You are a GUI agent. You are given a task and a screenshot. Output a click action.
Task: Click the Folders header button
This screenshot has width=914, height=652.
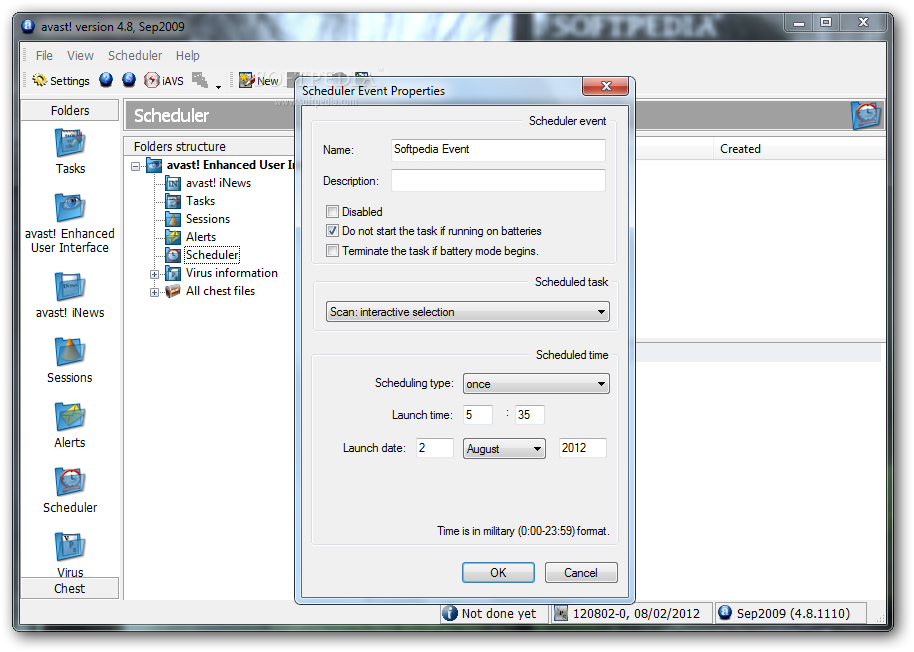(x=70, y=111)
